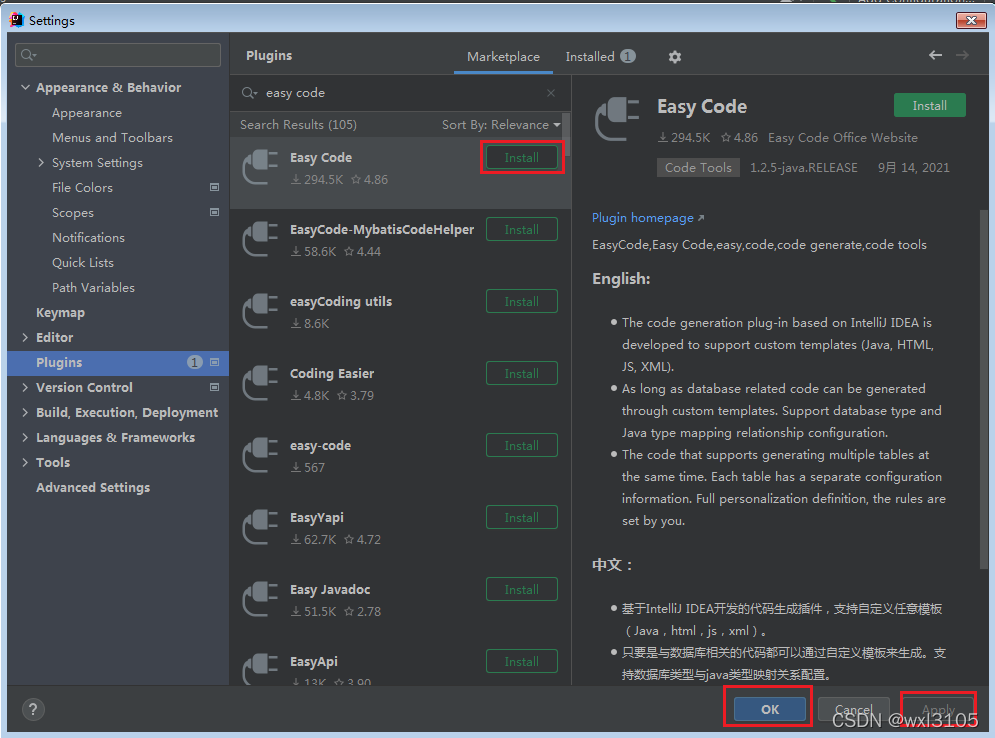Install the easyCoding utils plugin

522,301
